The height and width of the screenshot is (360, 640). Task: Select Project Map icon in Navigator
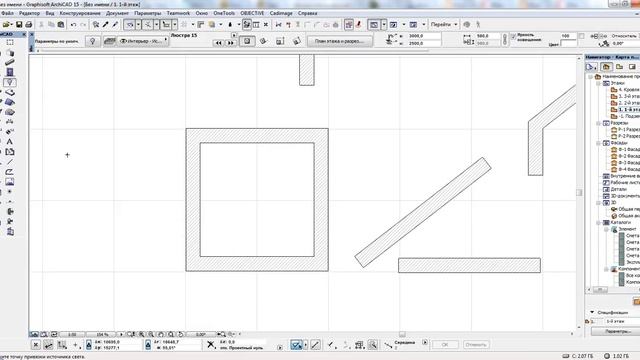(x=606, y=67)
